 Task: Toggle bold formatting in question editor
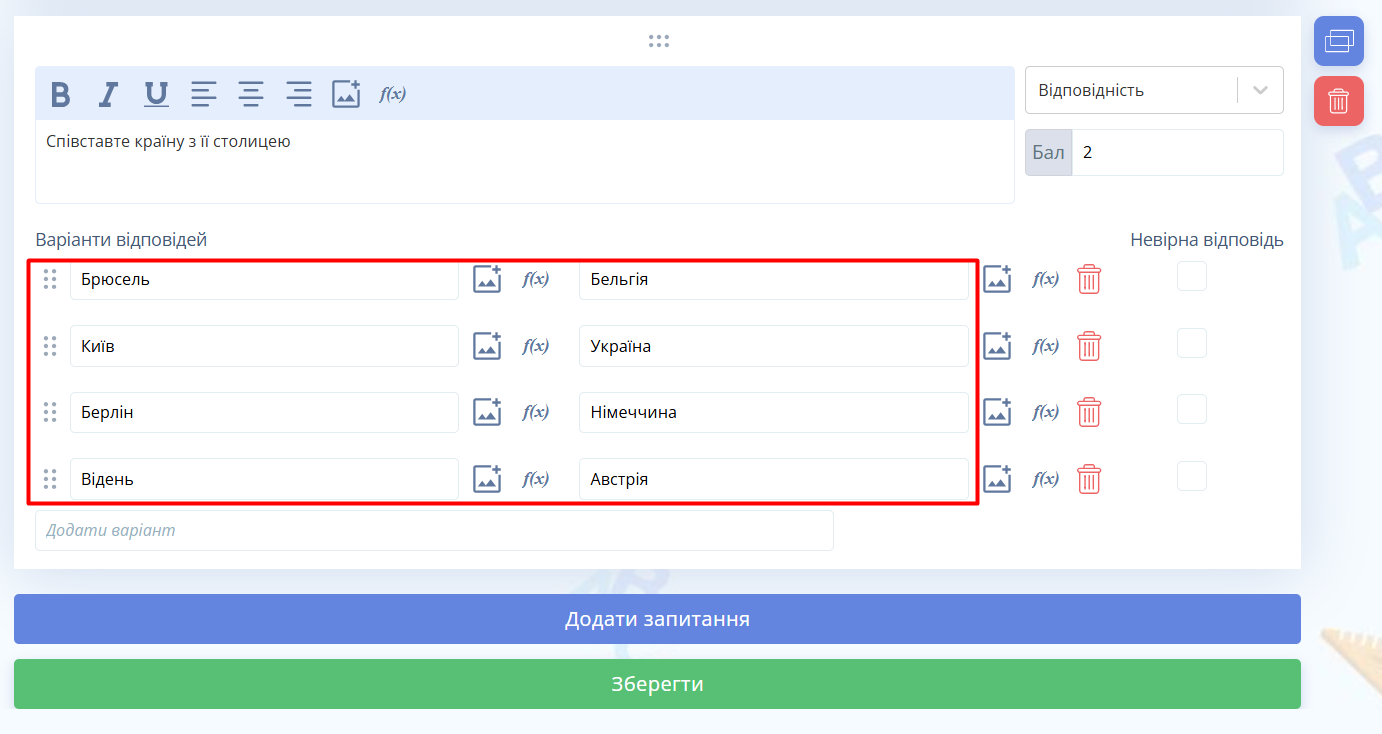pyautogui.click(x=61, y=94)
